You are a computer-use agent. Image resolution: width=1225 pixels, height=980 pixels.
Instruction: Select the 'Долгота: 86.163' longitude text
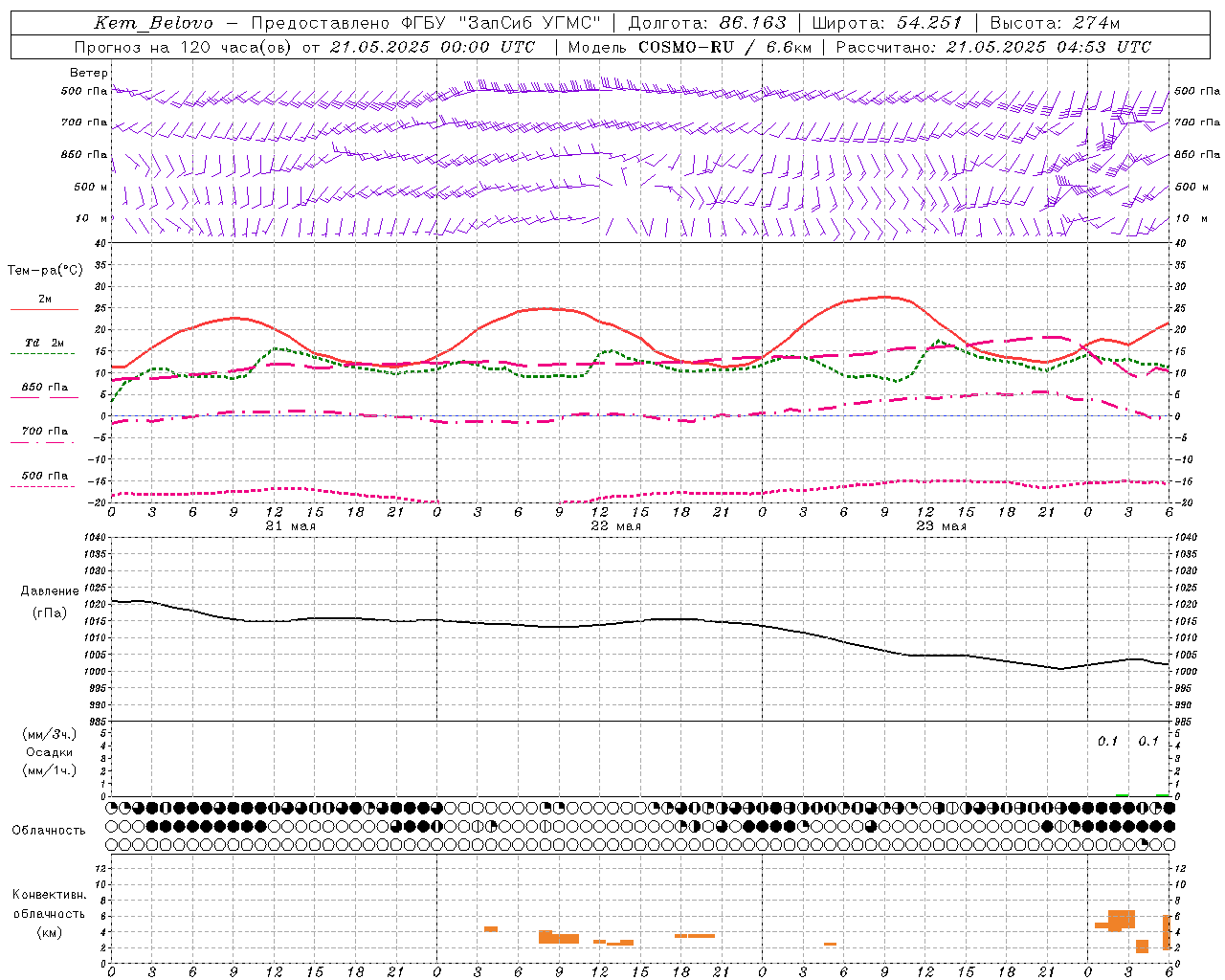click(x=708, y=23)
